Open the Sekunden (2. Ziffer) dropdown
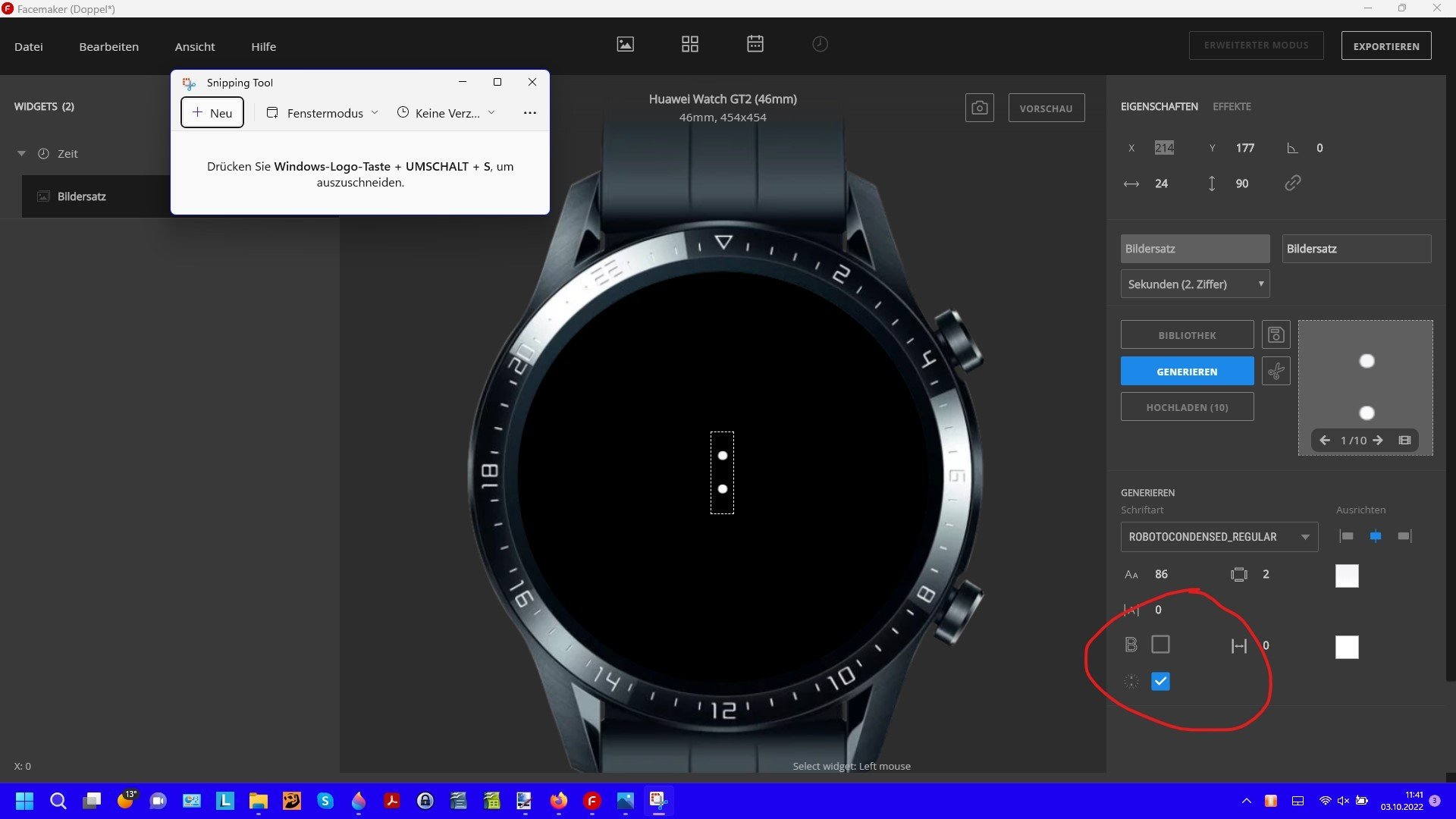1456x819 pixels. click(x=1194, y=284)
